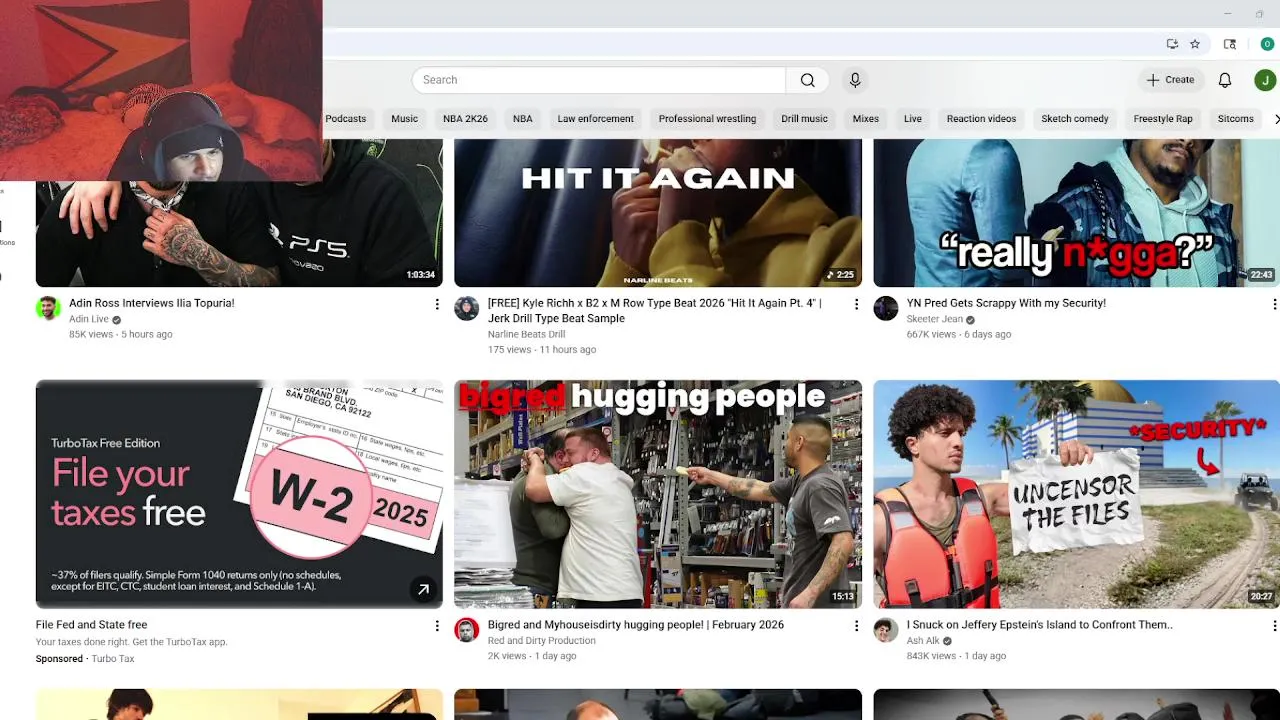The image size is (1280, 720).
Task: Select the Music category chip
Action: (405, 119)
